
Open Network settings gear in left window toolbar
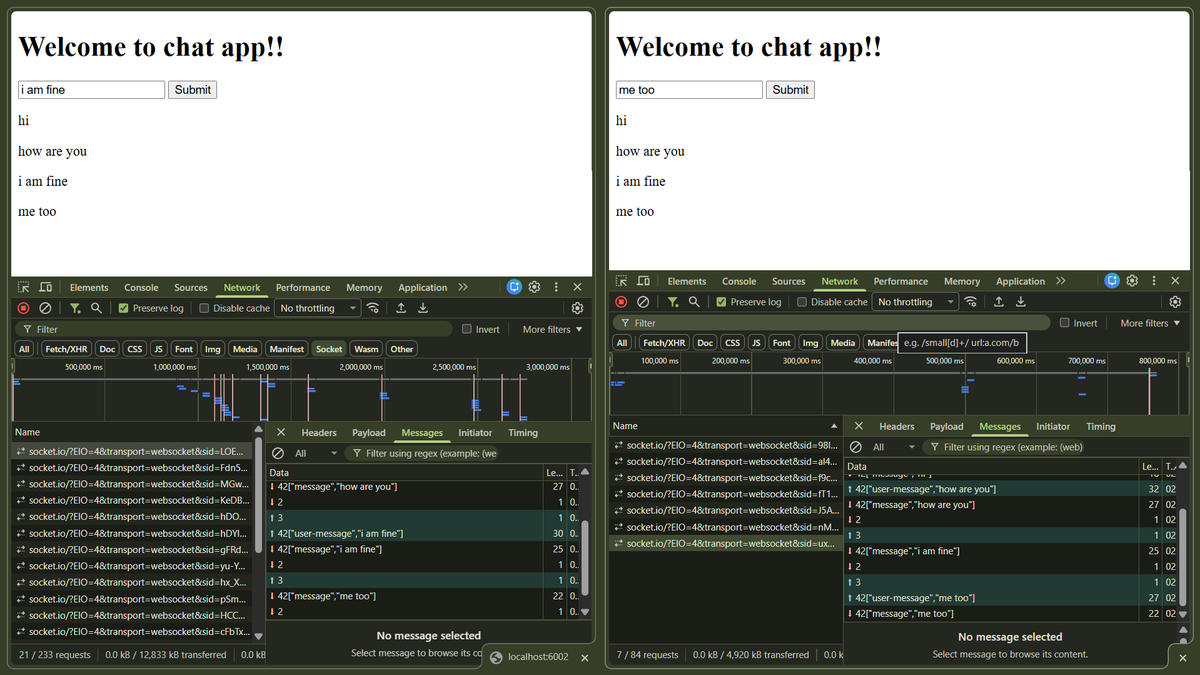577,308
